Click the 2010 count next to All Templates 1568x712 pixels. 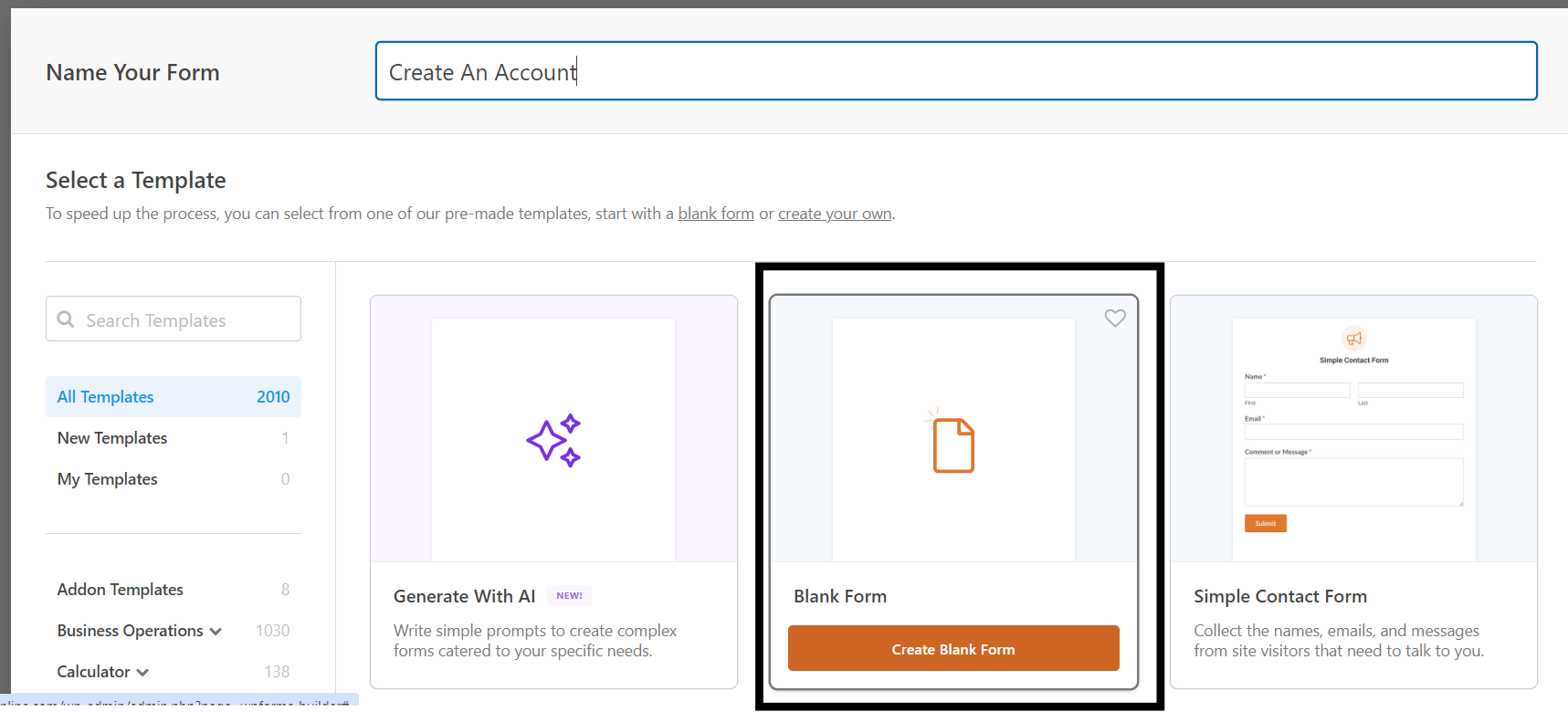(x=273, y=397)
